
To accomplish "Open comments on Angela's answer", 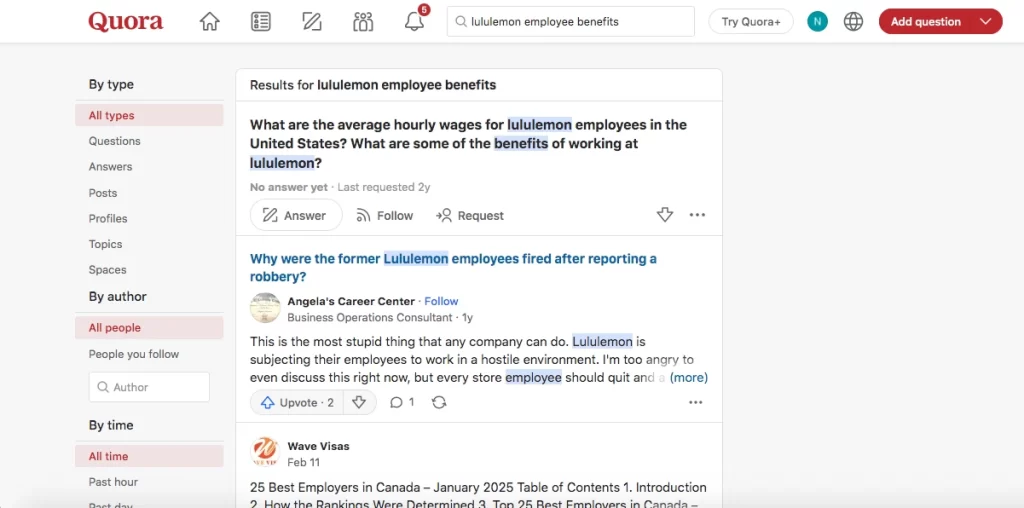I will [x=402, y=402].
